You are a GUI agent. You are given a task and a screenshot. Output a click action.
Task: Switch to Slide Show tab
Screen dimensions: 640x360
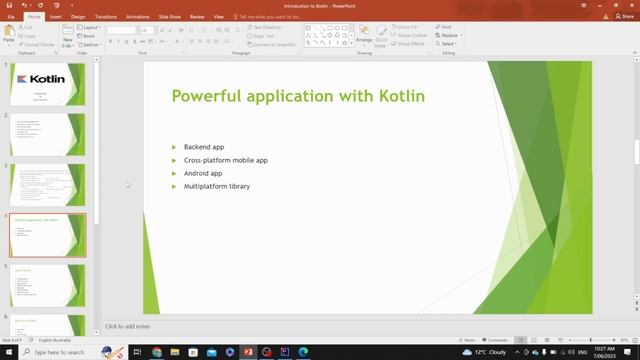tap(170, 17)
